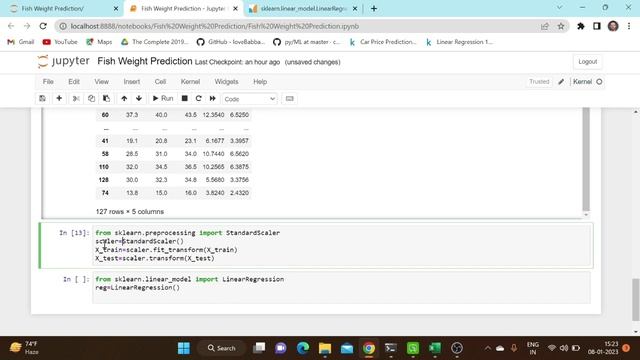The width and height of the screenshot is (640, 360).
Task: Cut selected cells with scissors icon
Action: tap(76, 98)
